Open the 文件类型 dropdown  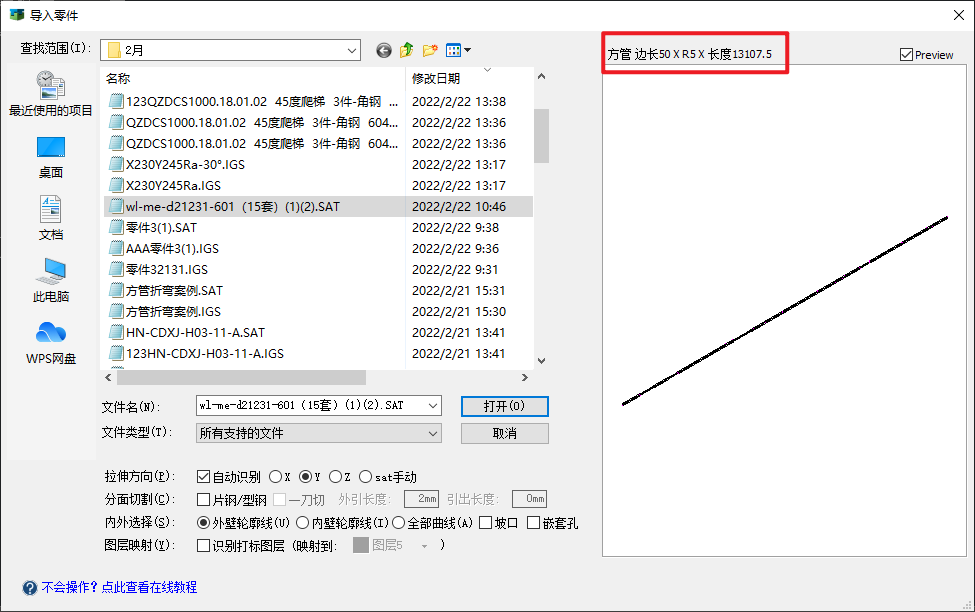[x=432, y=433]
